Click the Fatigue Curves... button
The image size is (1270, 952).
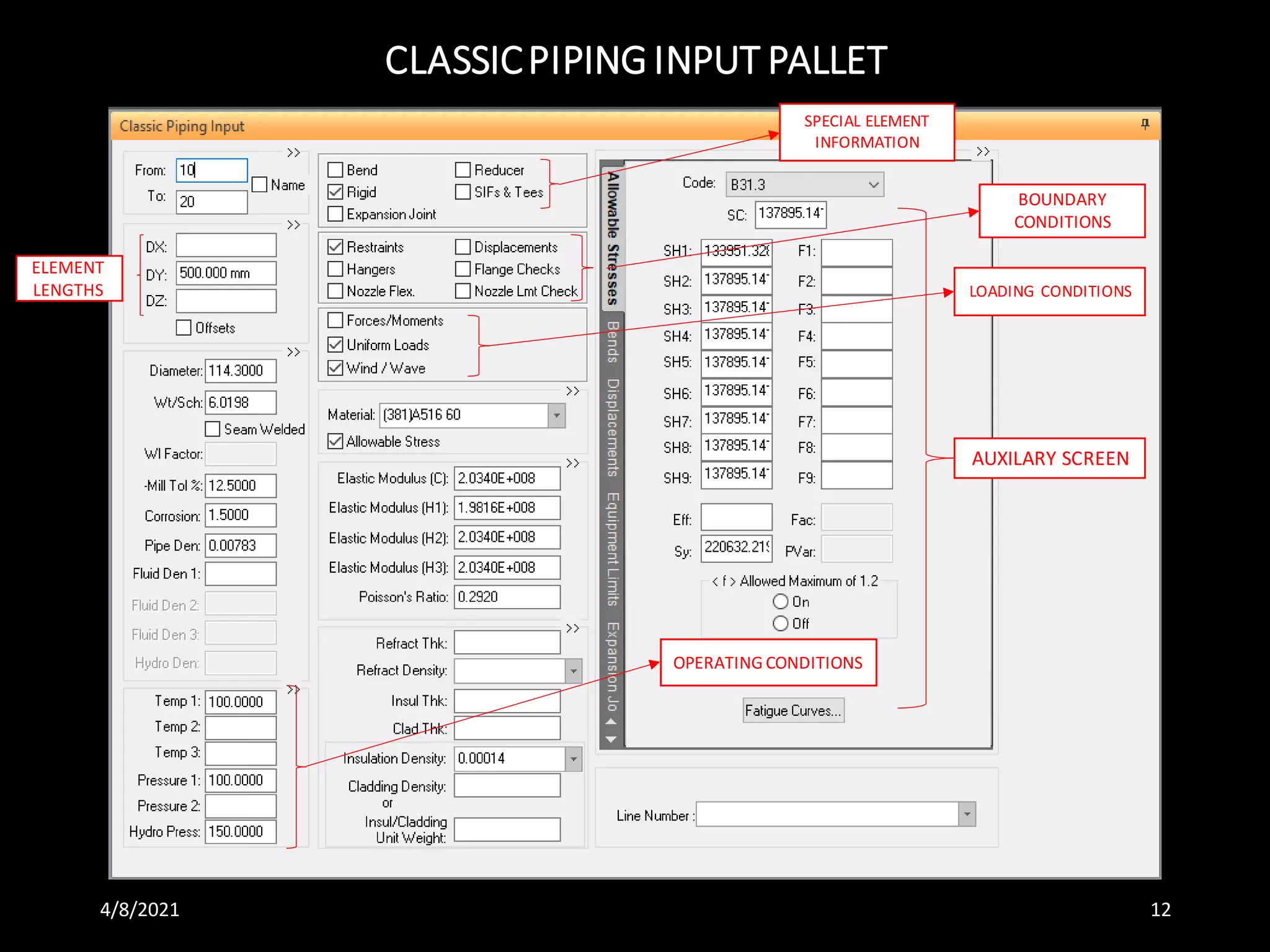click(794, 710)
